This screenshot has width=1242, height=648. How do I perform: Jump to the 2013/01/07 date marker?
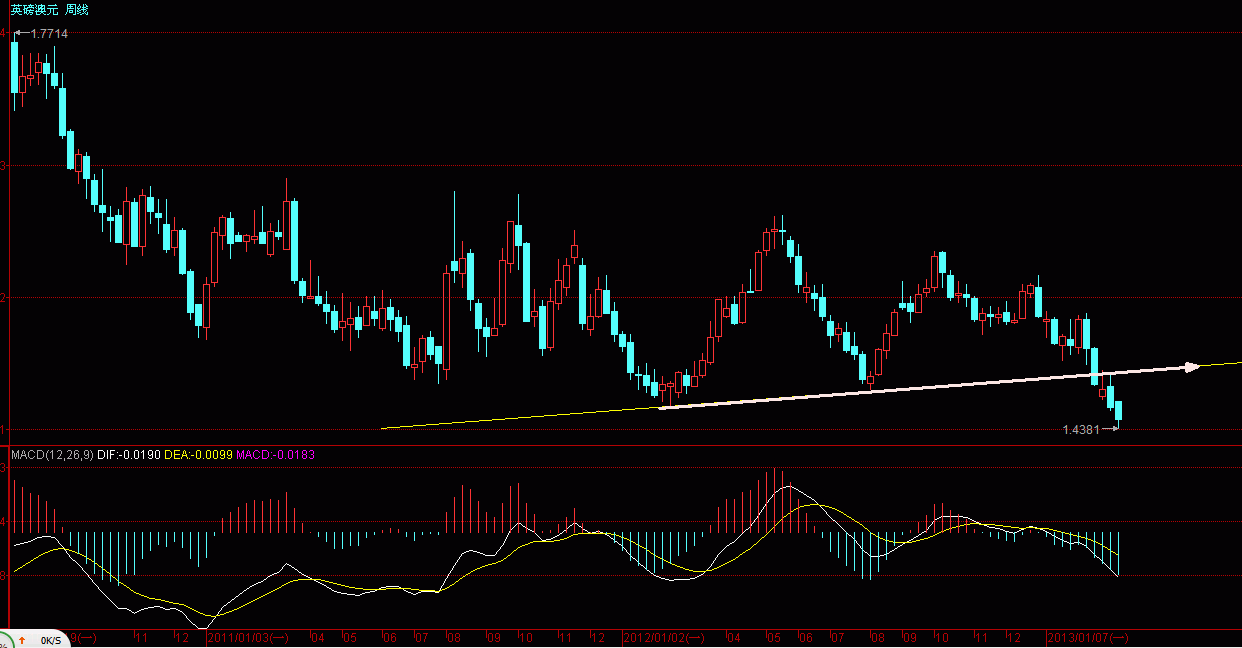pos(1088,637)
